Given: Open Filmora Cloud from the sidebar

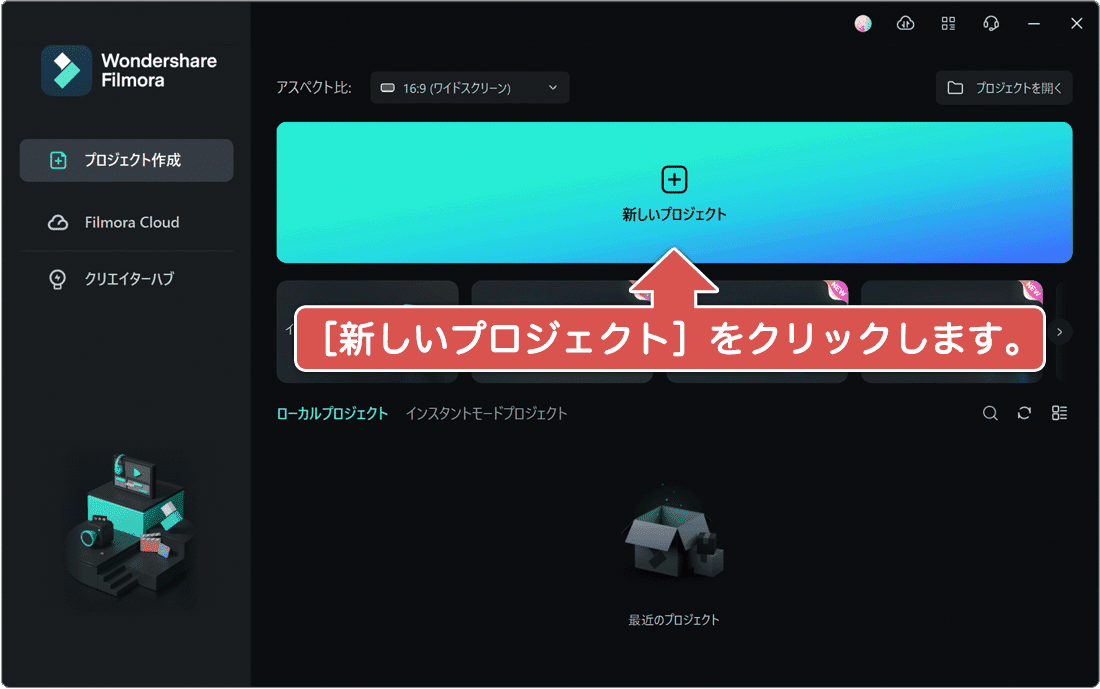Looking at the screenshot, I should point(126,222).
